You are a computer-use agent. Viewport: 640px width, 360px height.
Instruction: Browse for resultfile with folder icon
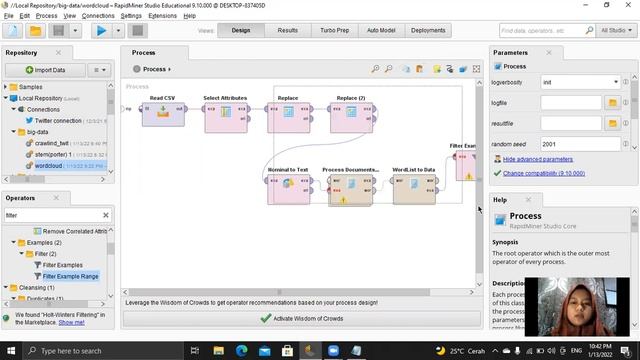point(612,123)
